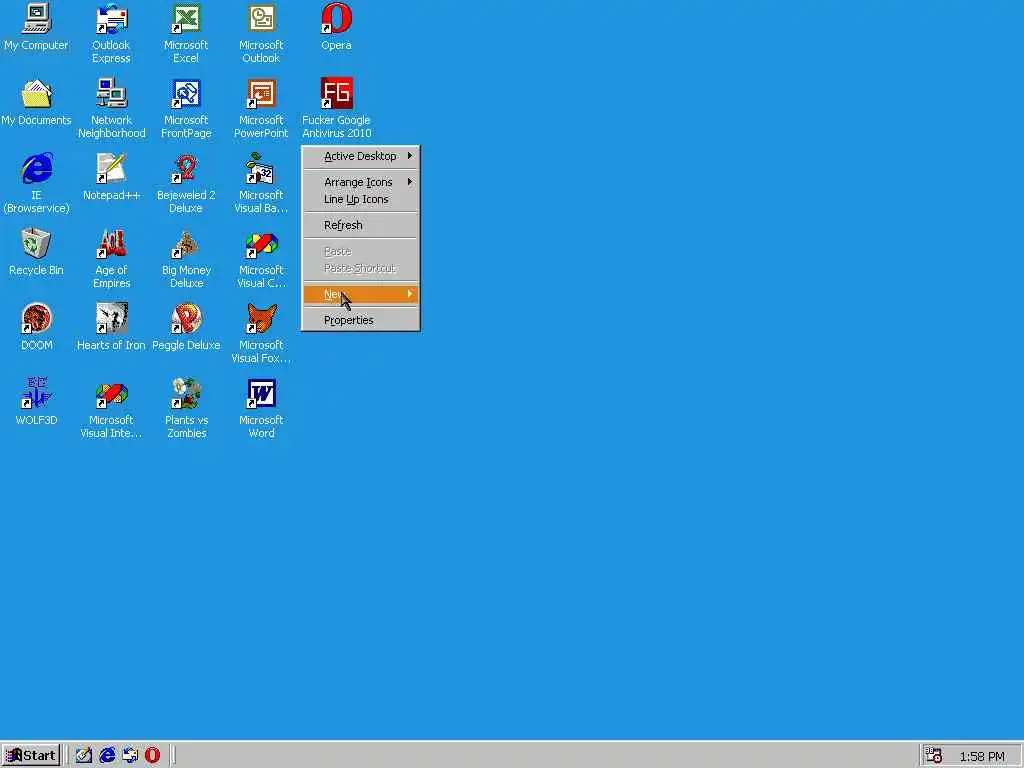Select the Big Money Deluxe icon
This screenshot has width=1024, height=768.
186,258
